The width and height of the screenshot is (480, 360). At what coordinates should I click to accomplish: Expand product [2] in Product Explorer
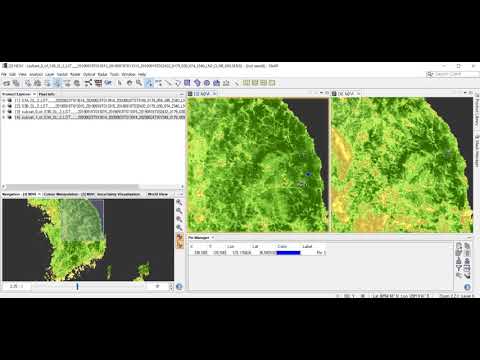pos(4,106)
